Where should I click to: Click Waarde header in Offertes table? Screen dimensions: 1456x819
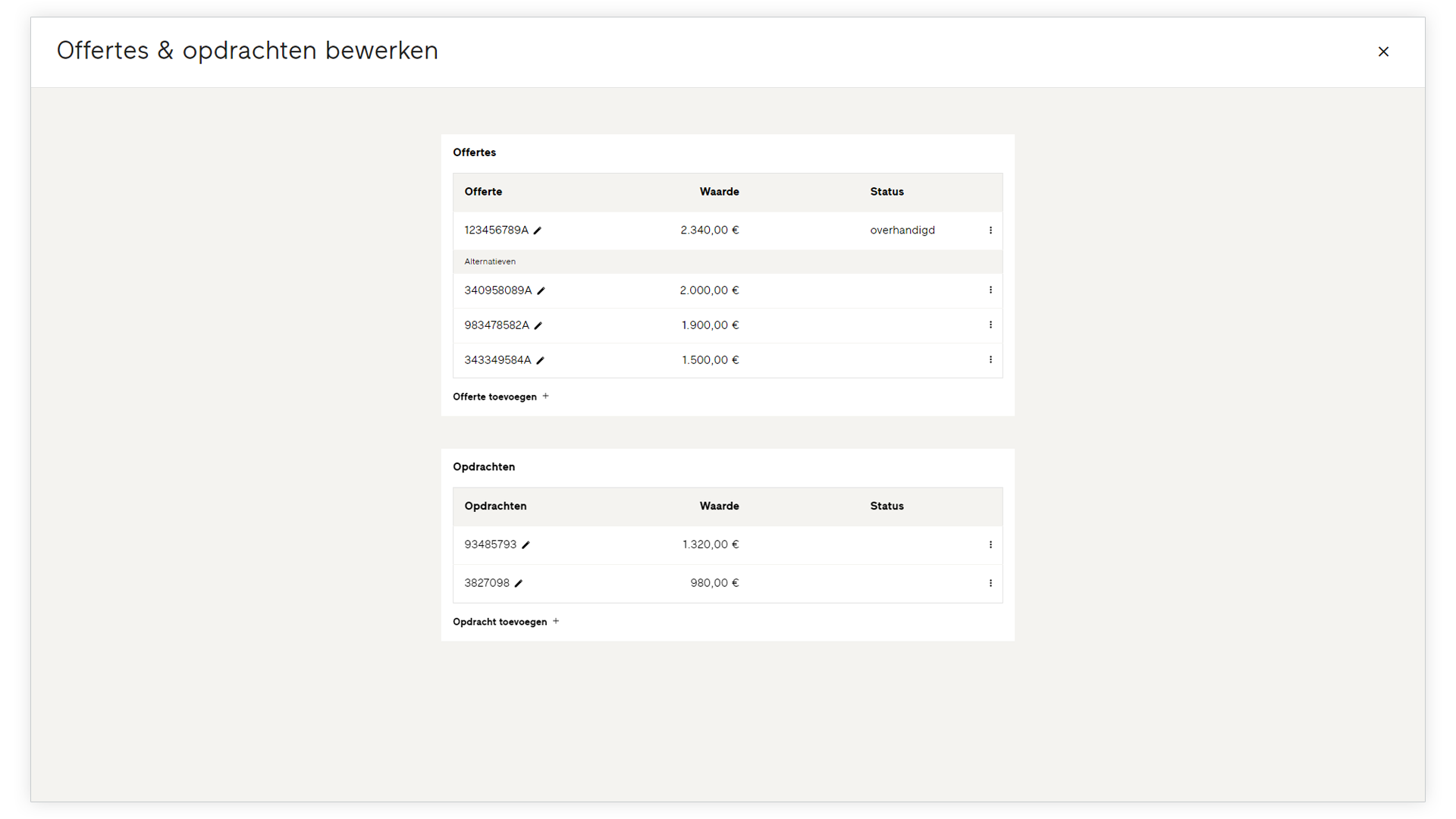(719, 192)
